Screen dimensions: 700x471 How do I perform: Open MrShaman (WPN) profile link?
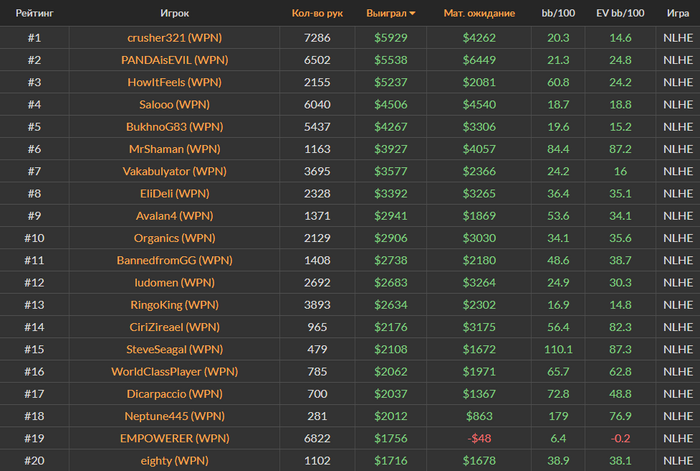coord(175,149)
